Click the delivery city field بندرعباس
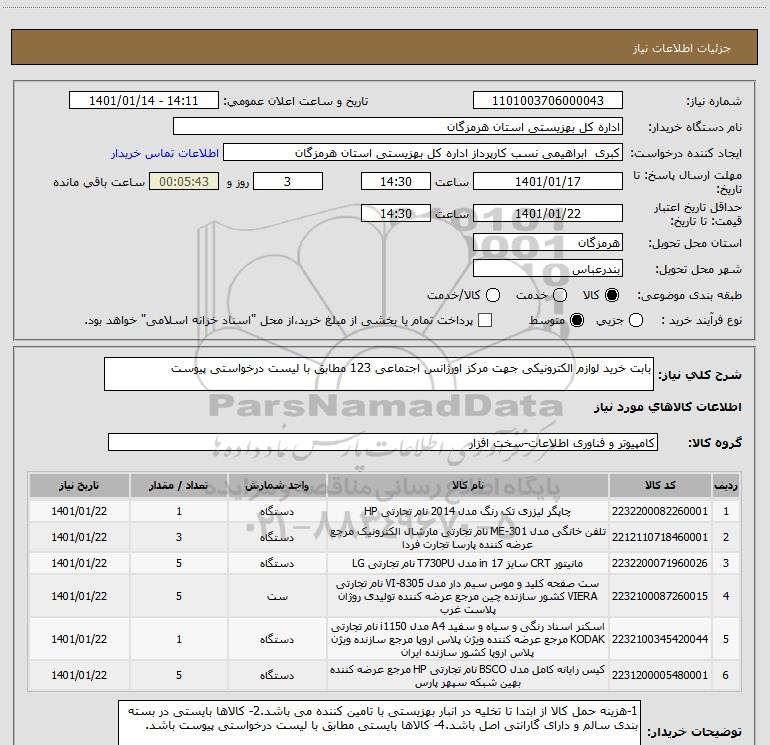This screenshot has height=745, width=770. click(x=548, y=269)
